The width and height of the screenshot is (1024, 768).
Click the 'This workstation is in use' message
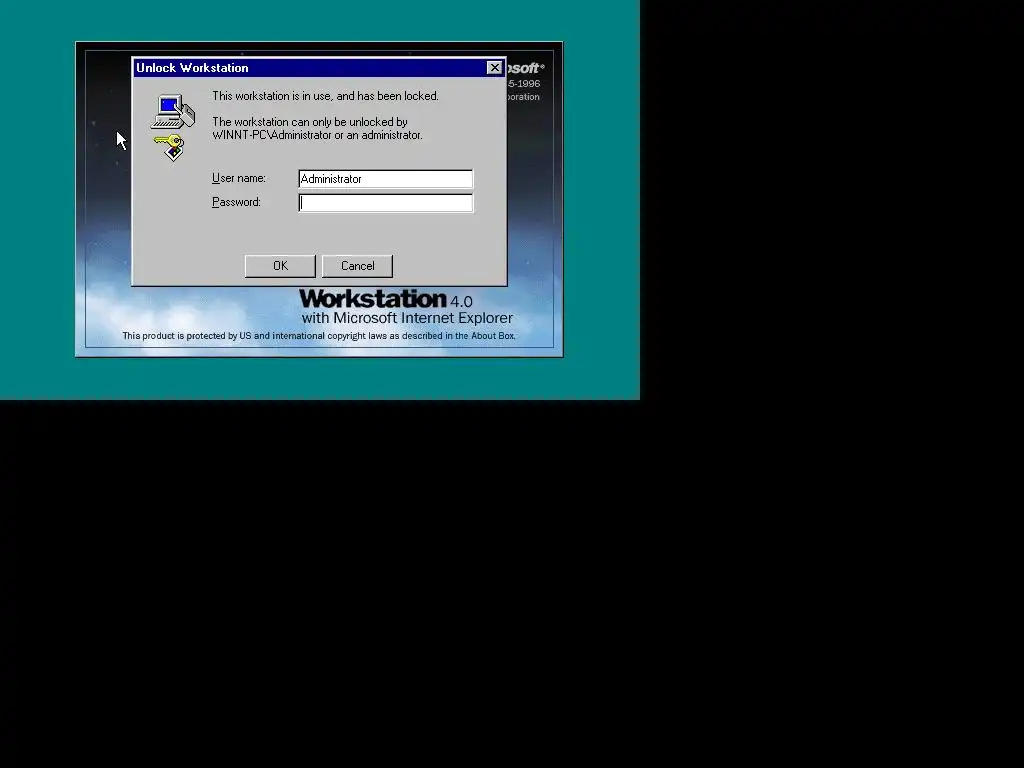(325, 96)
